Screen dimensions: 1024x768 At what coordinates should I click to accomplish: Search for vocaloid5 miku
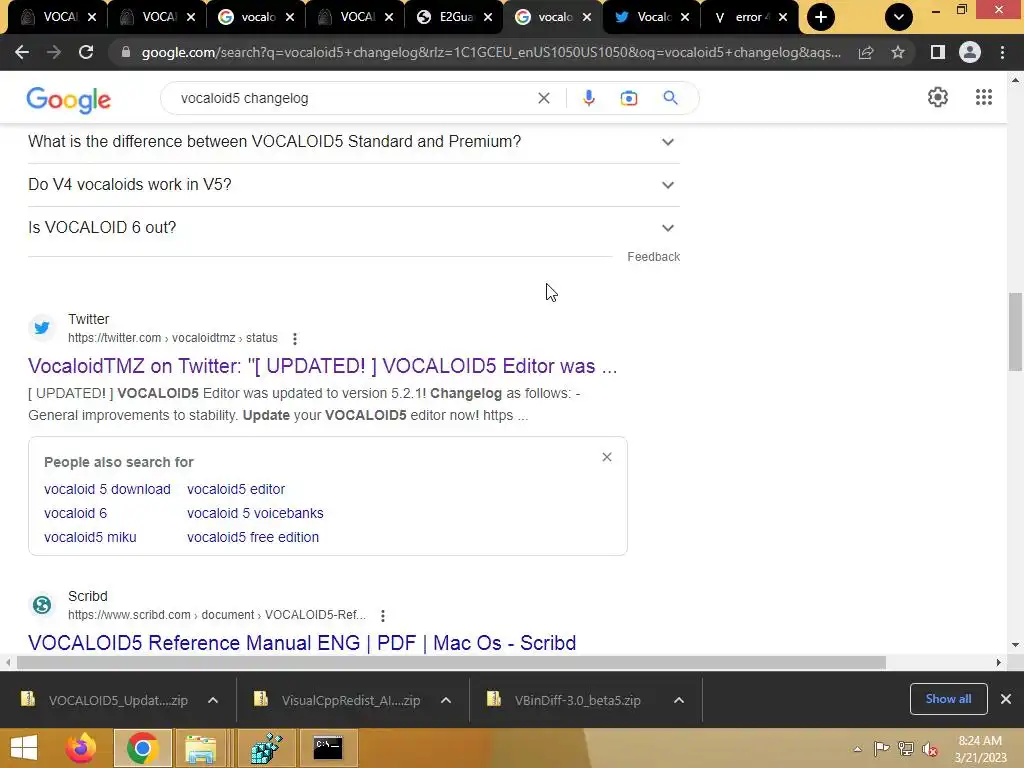pyautogui.click(x=90, y=537)
